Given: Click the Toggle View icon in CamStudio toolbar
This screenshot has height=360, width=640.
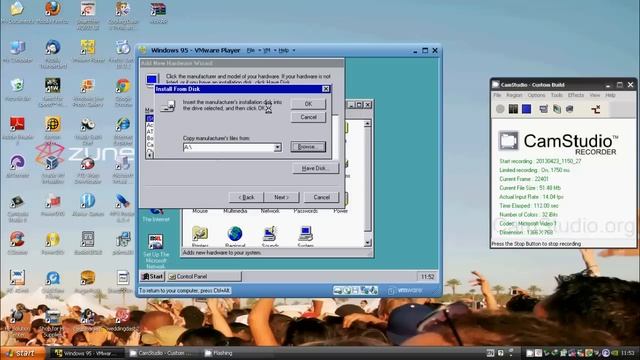Looking at the screenshot, I should click(x=543, y=109).
